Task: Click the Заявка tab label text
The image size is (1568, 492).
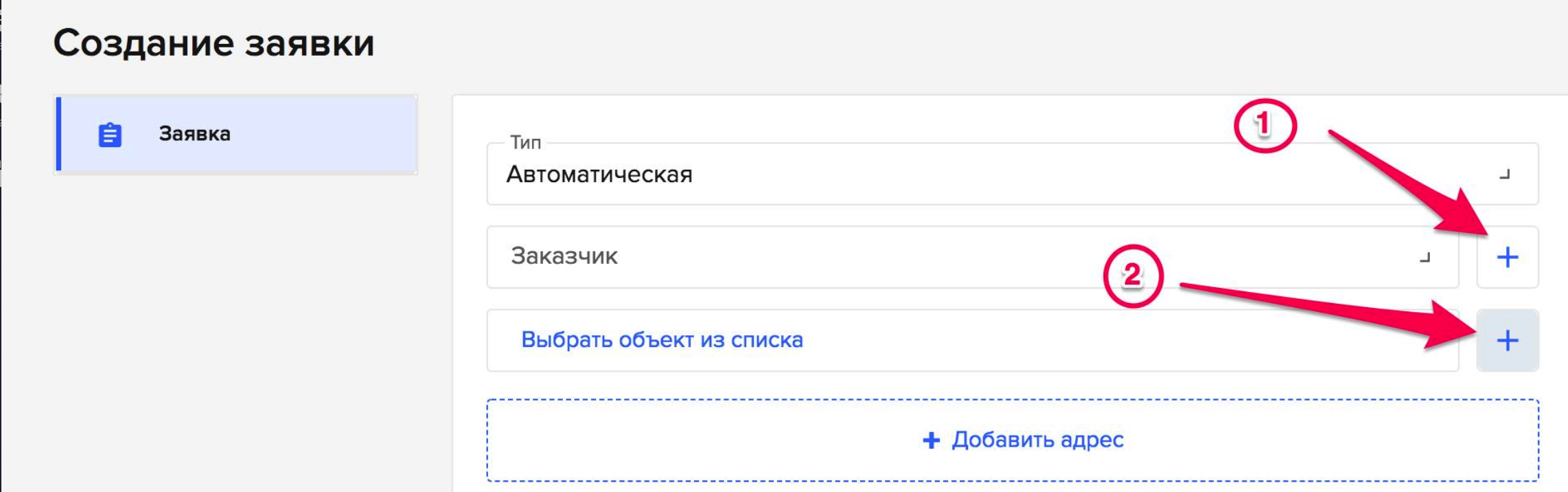Action: pos(195,134)
